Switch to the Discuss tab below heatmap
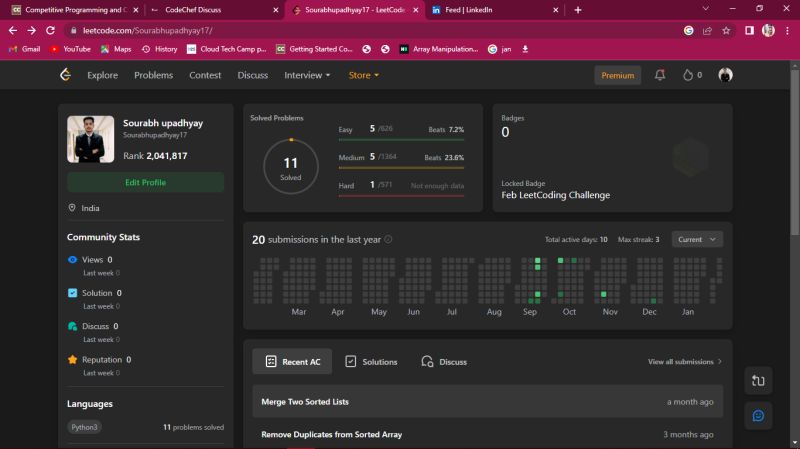Viewport: 800px width, 449px height. (x=444, y=362)
